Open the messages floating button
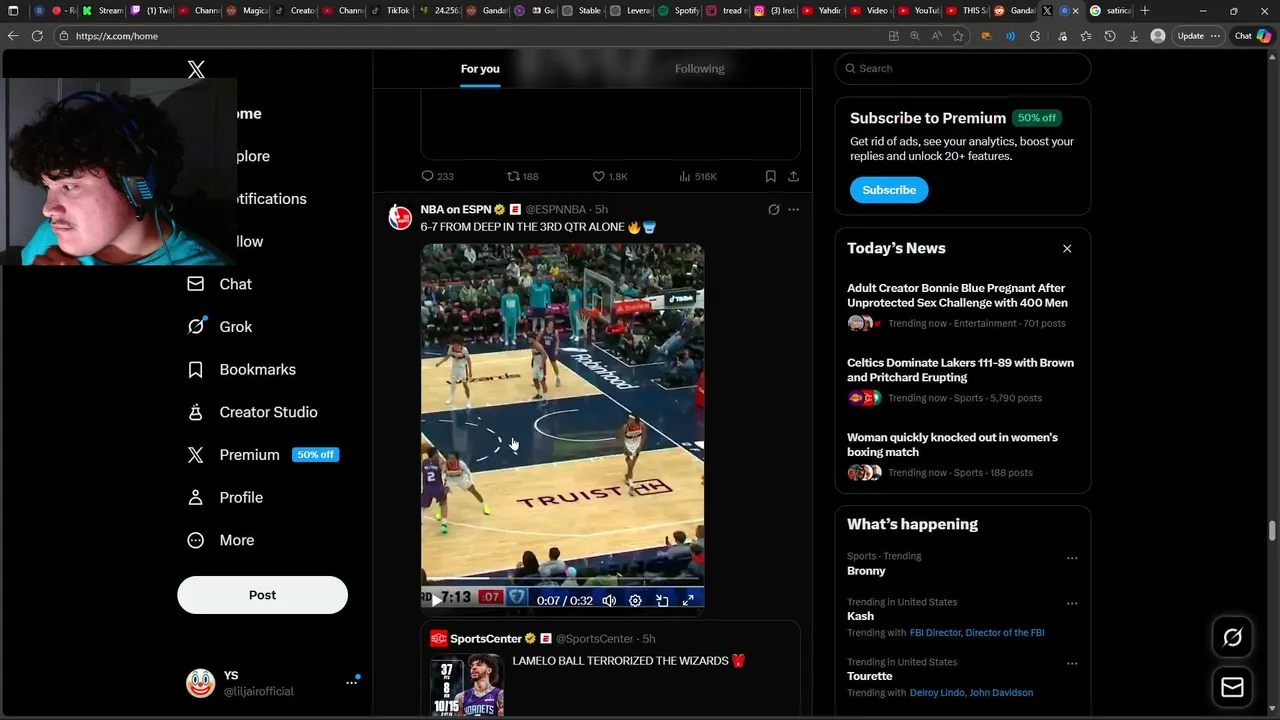The height and width of the screenshot is (720, 1280). tap(1232, 688)
